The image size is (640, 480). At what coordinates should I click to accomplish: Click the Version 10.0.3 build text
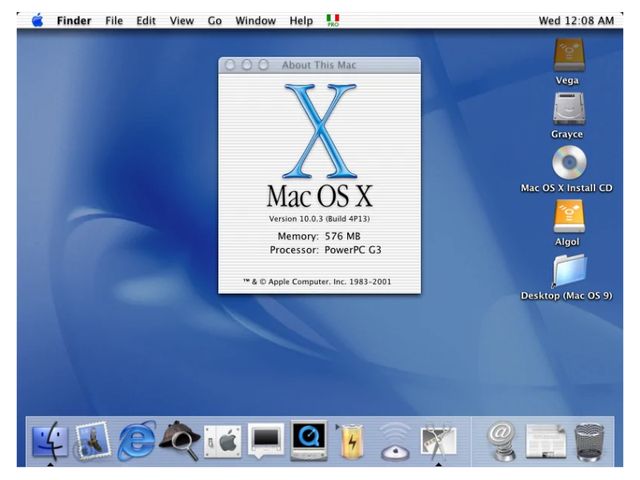[319, 218]
